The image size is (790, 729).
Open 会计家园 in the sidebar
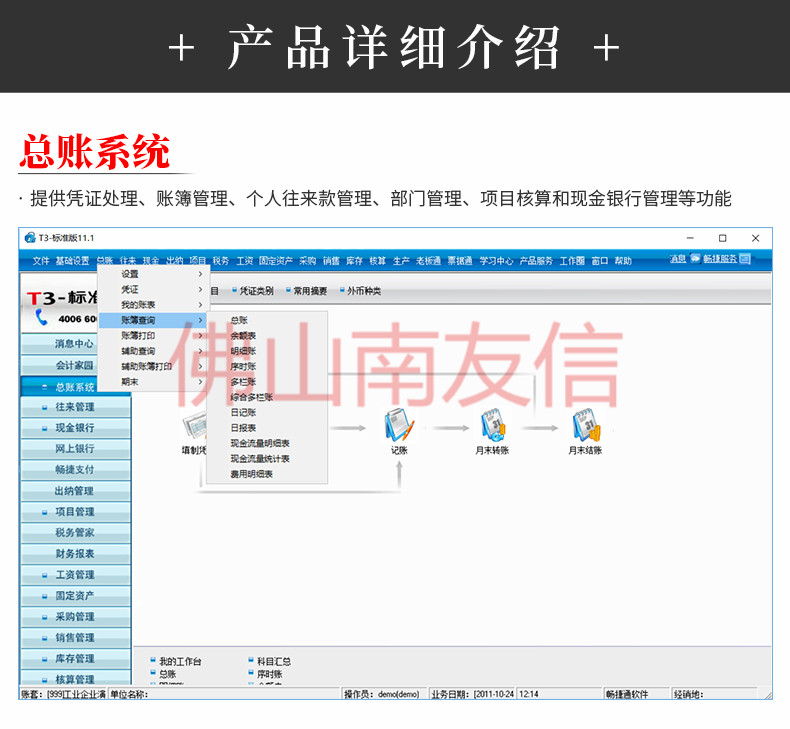(60, 365)
